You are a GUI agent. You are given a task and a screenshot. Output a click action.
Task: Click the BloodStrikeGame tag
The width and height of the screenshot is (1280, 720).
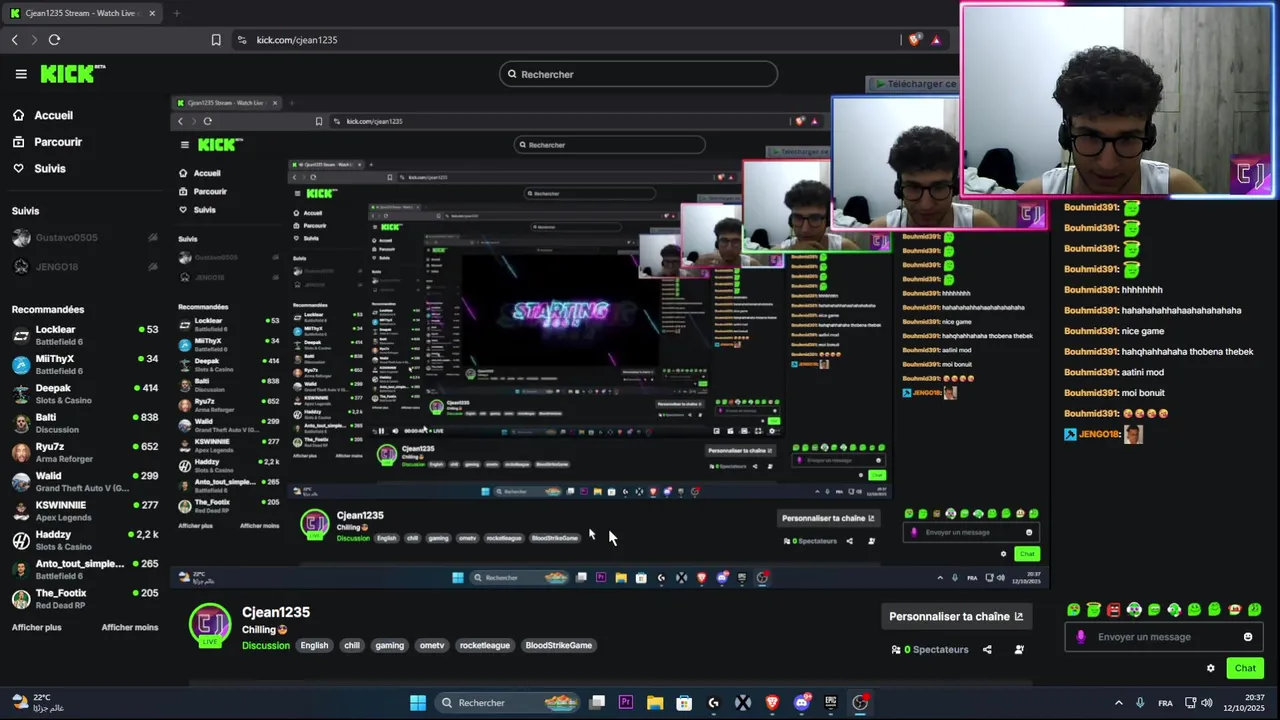click(559, 646)
